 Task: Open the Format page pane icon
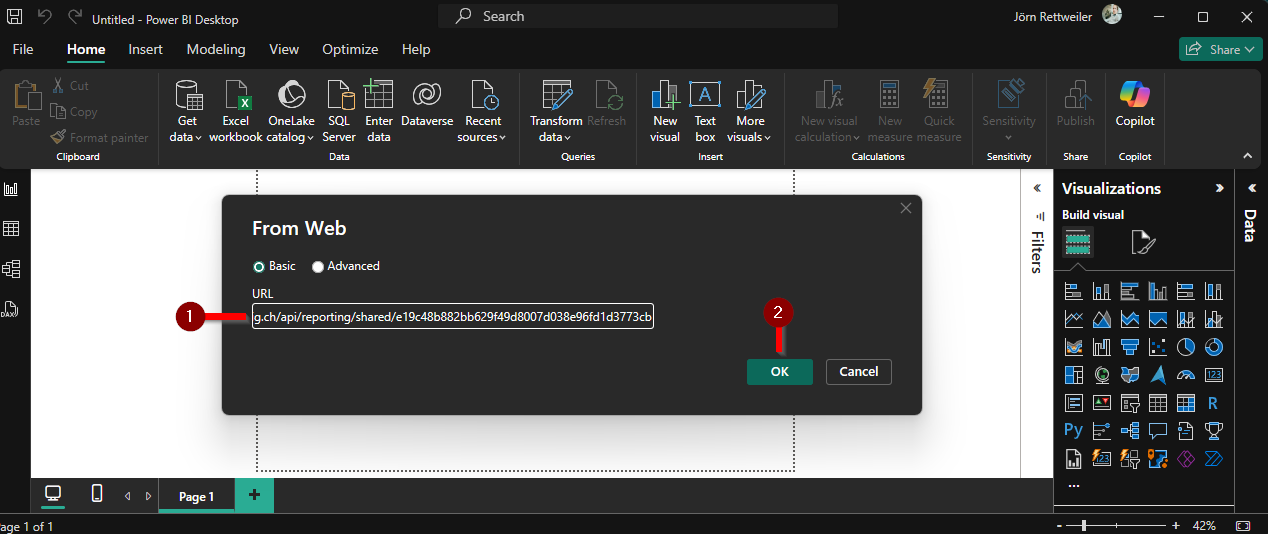tap(1143, 242)
